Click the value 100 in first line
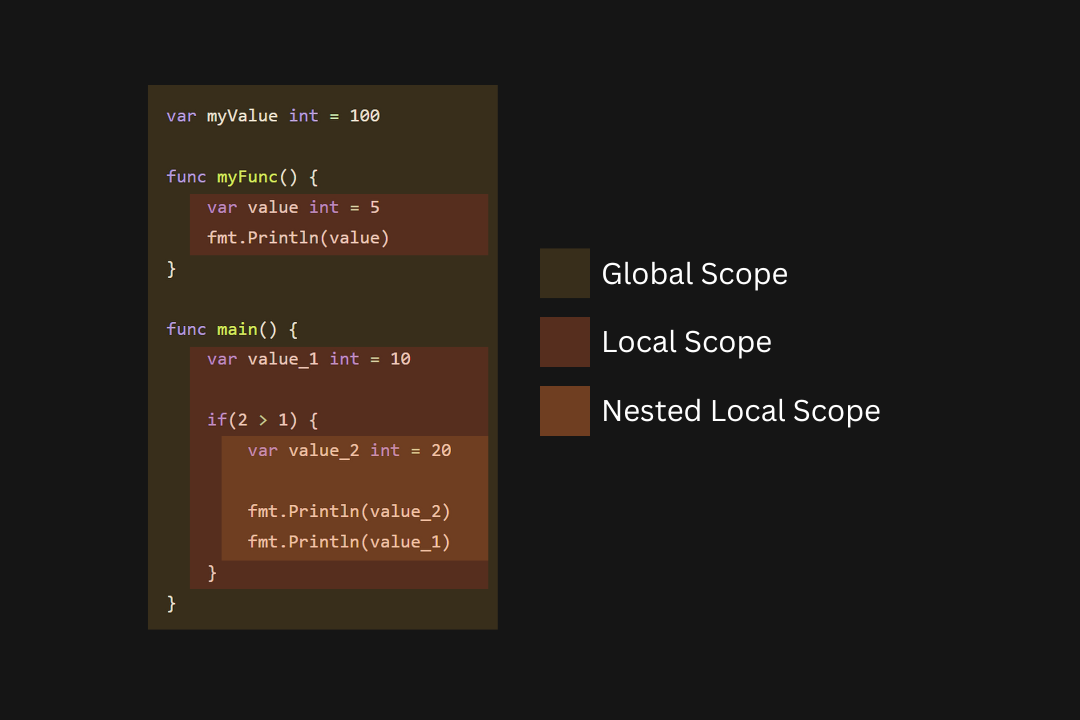Viewport: 1080px width, 720px height. (x=364, y=116)
